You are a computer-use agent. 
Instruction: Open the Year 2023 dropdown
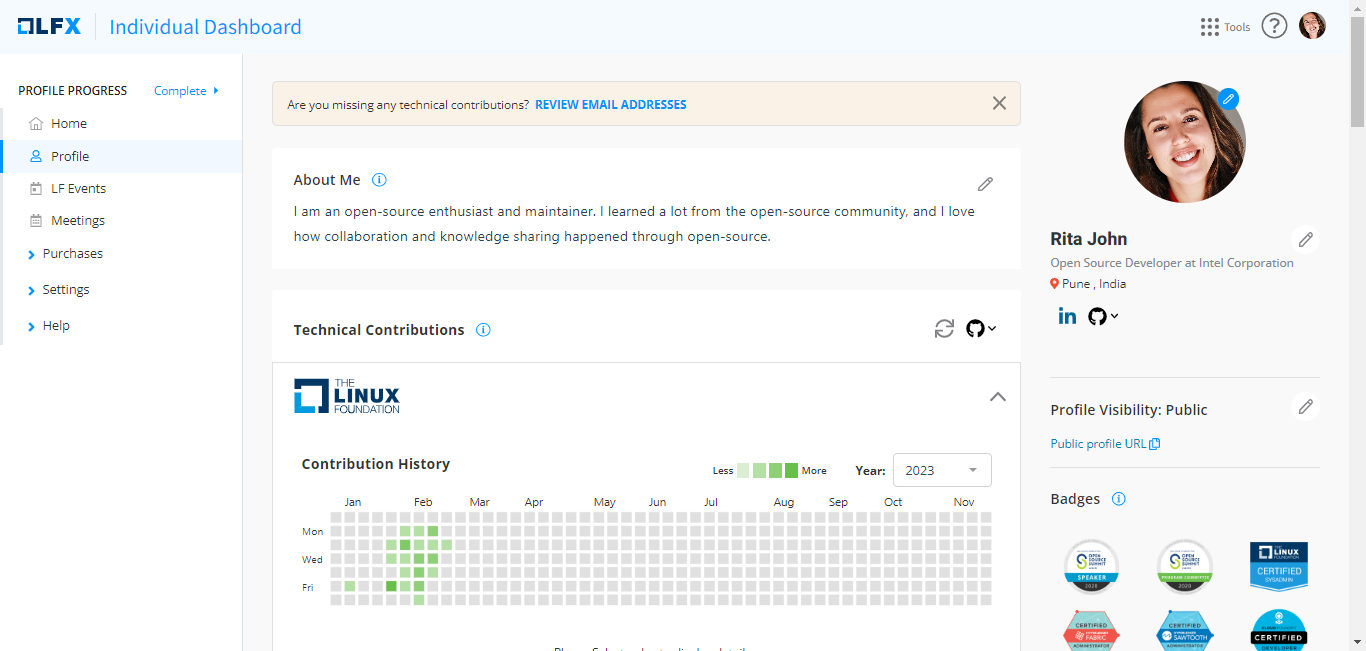click(x=941, y=470)
